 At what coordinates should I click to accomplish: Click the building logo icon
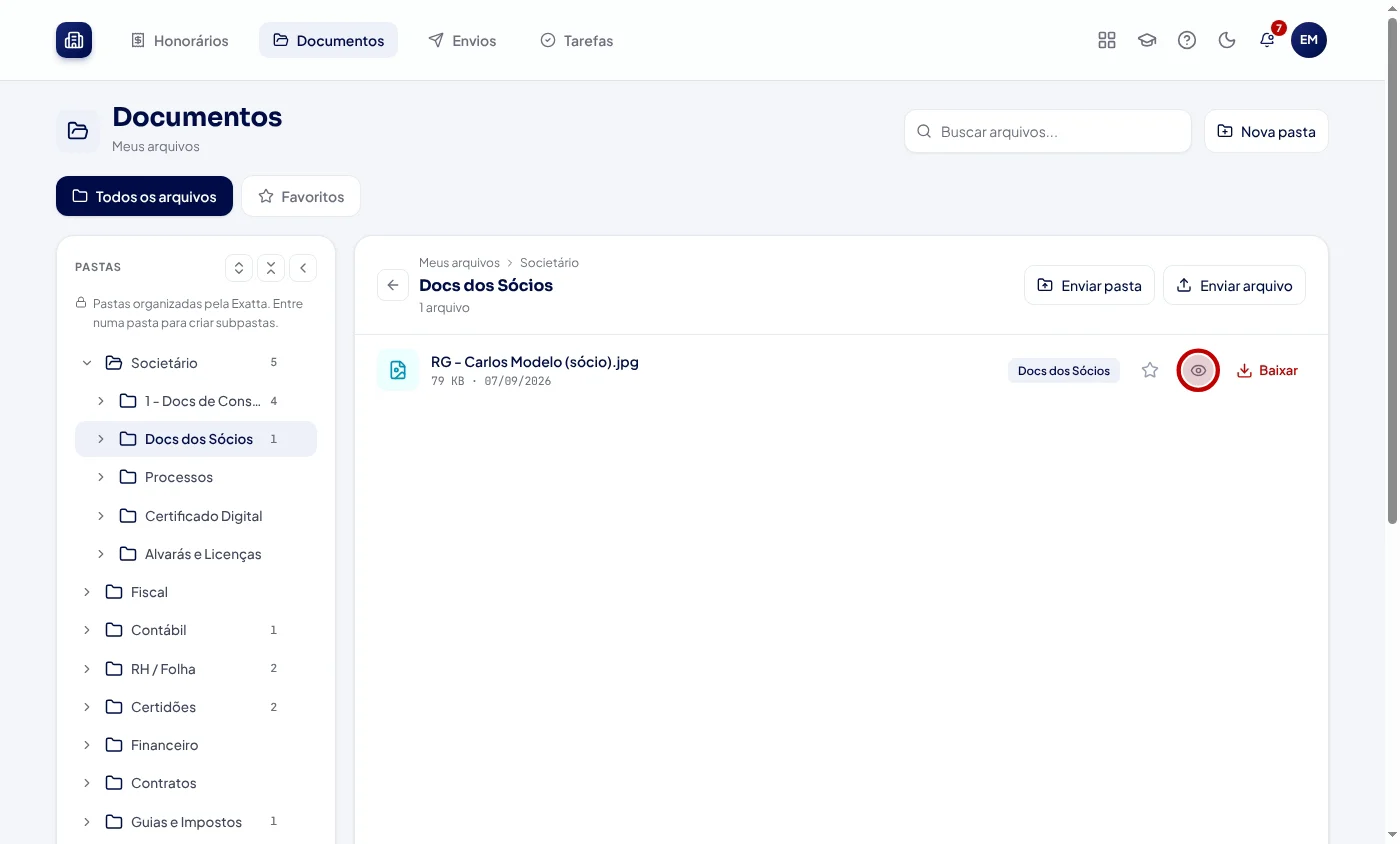74,40
